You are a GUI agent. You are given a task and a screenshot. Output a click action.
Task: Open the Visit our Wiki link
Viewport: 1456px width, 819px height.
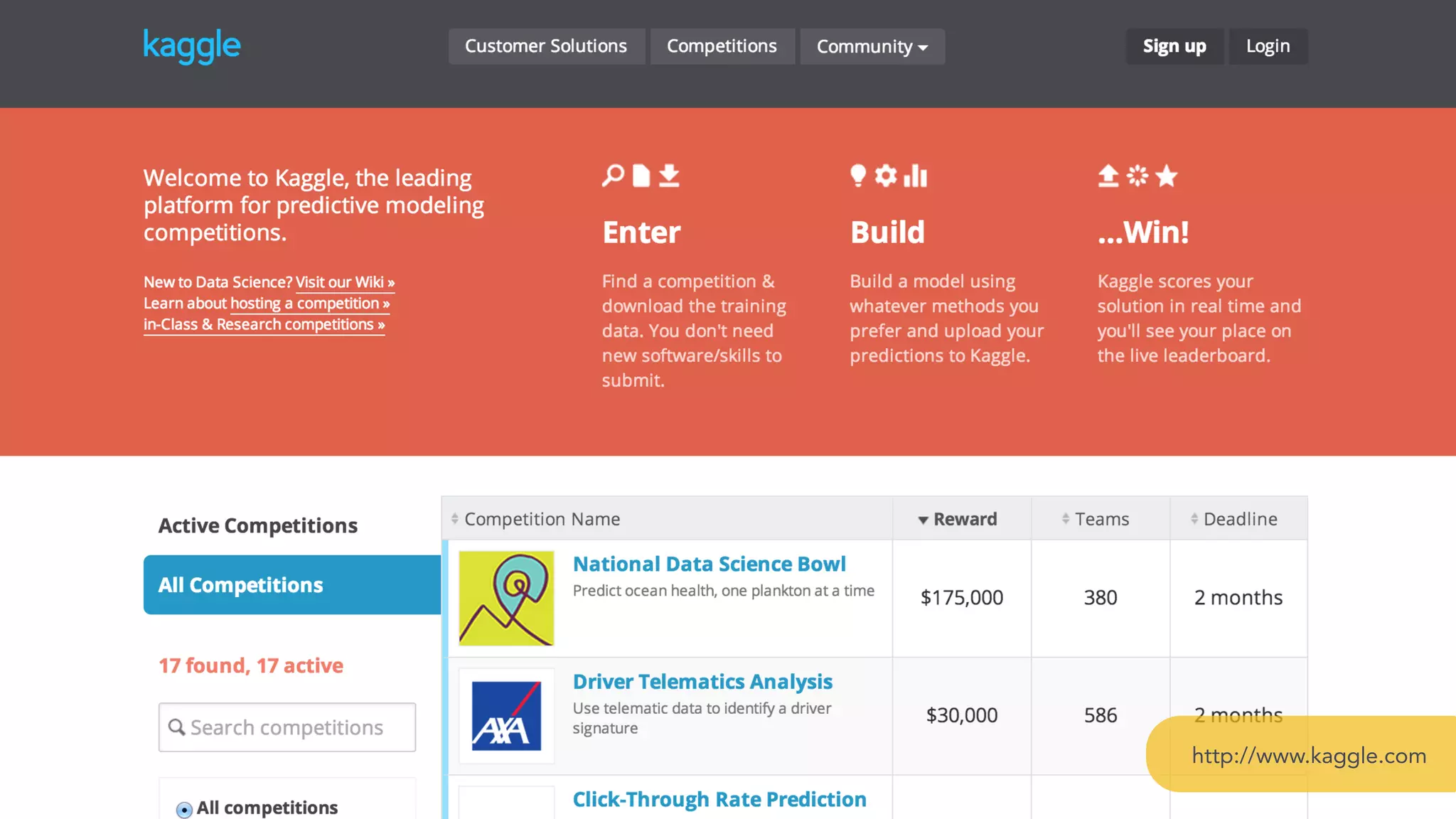(x=345, y=282)
